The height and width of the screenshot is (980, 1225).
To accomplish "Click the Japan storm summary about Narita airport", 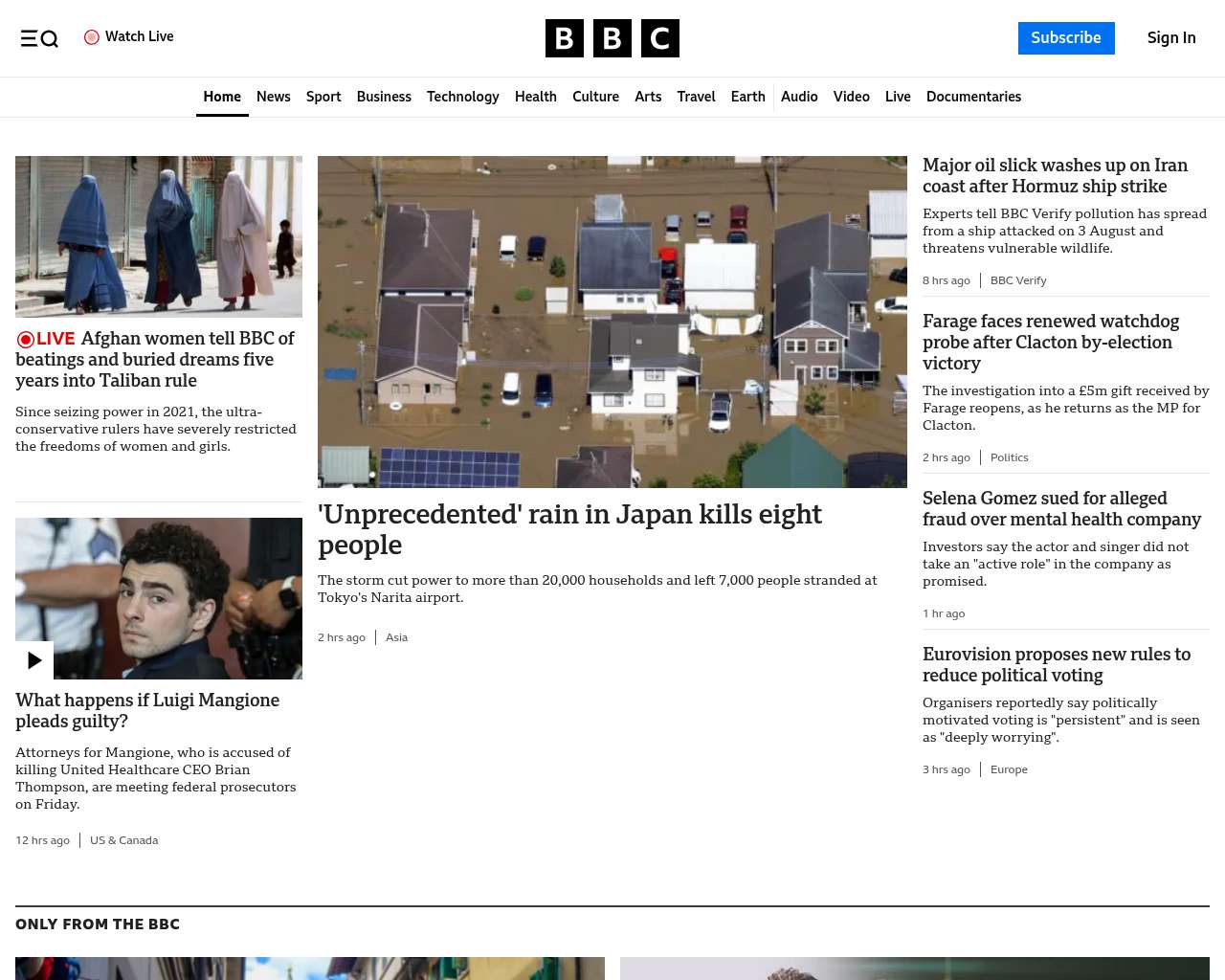I will coord(597,589).
